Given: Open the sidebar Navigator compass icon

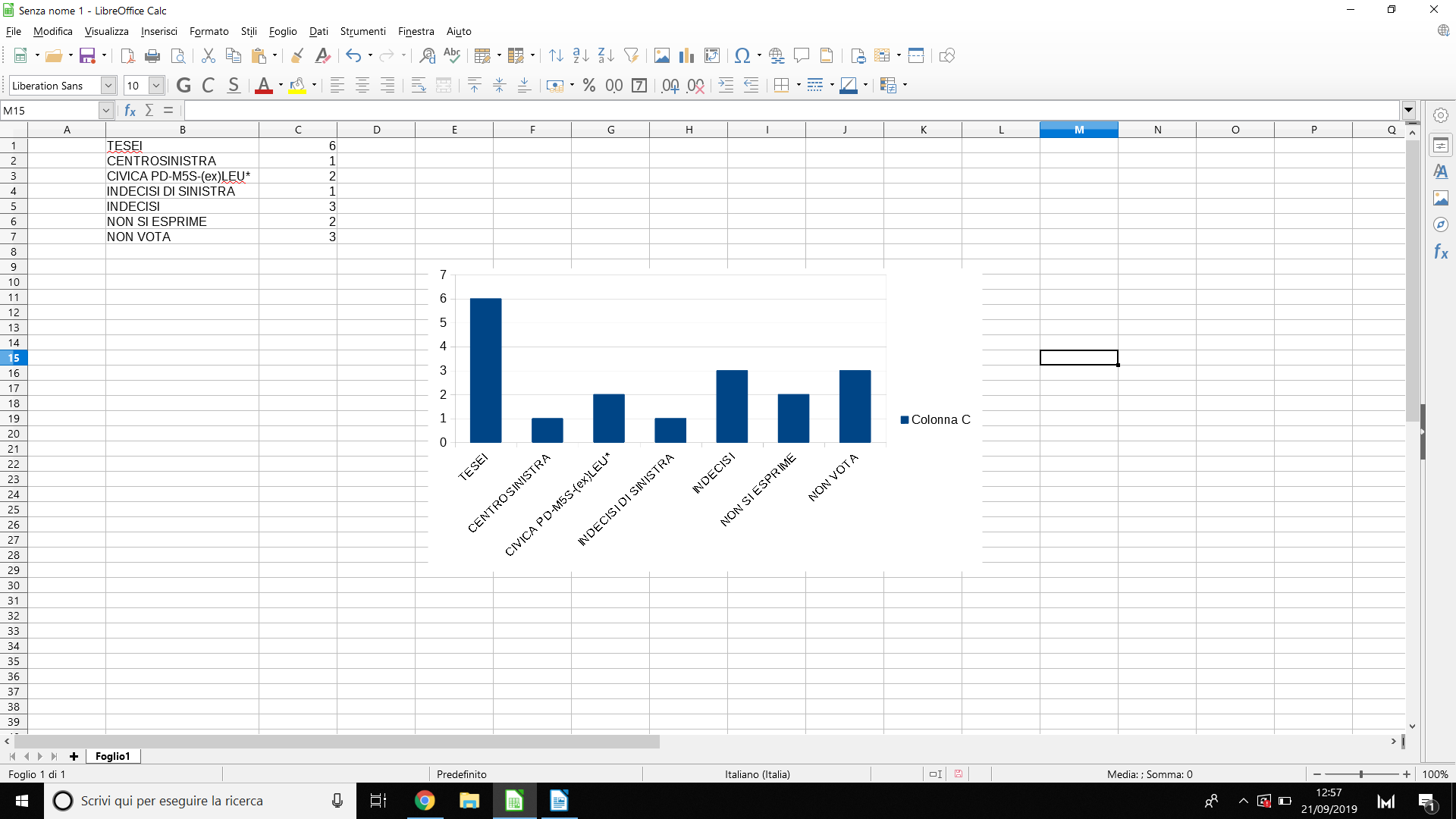Looking at the screenshot, I should 1440,224.
